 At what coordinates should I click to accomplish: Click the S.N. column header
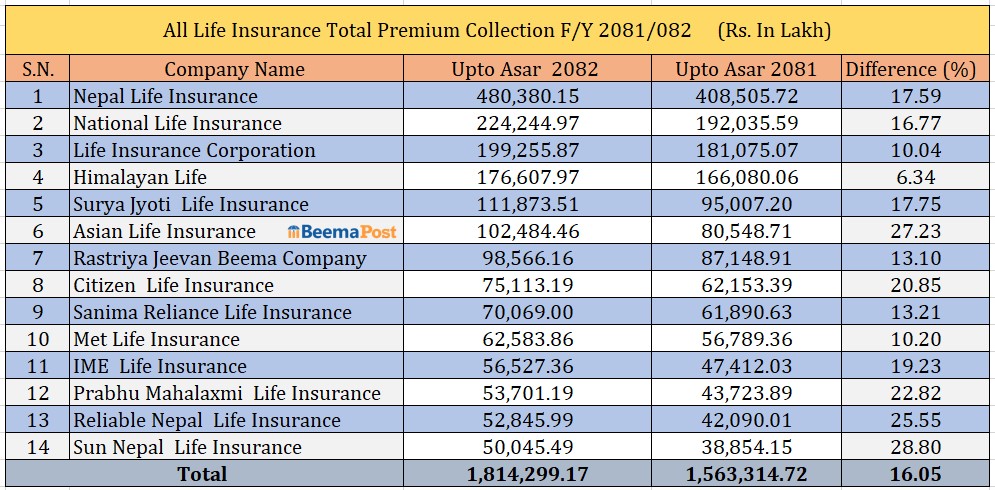[x=37, y=69]
